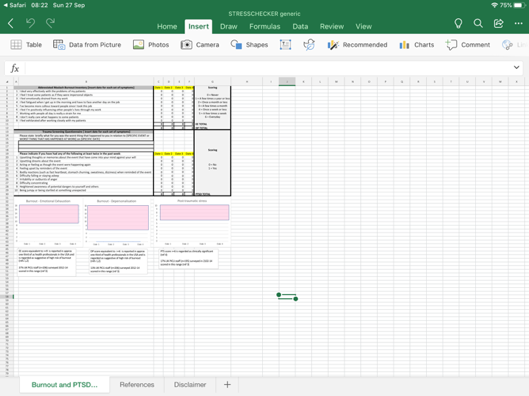Insert a text box

[285, 45]
